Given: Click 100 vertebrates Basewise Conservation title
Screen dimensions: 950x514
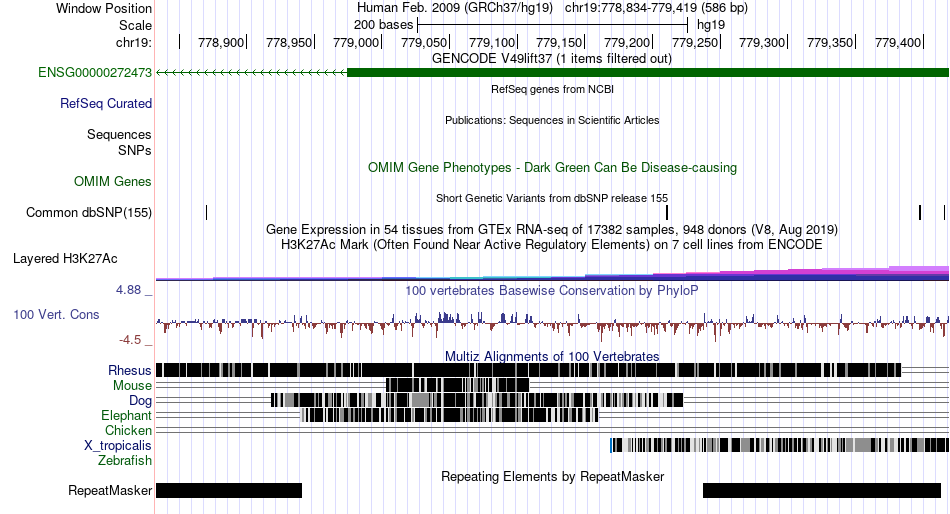Looking at the screenshot, I should (551, 290).
